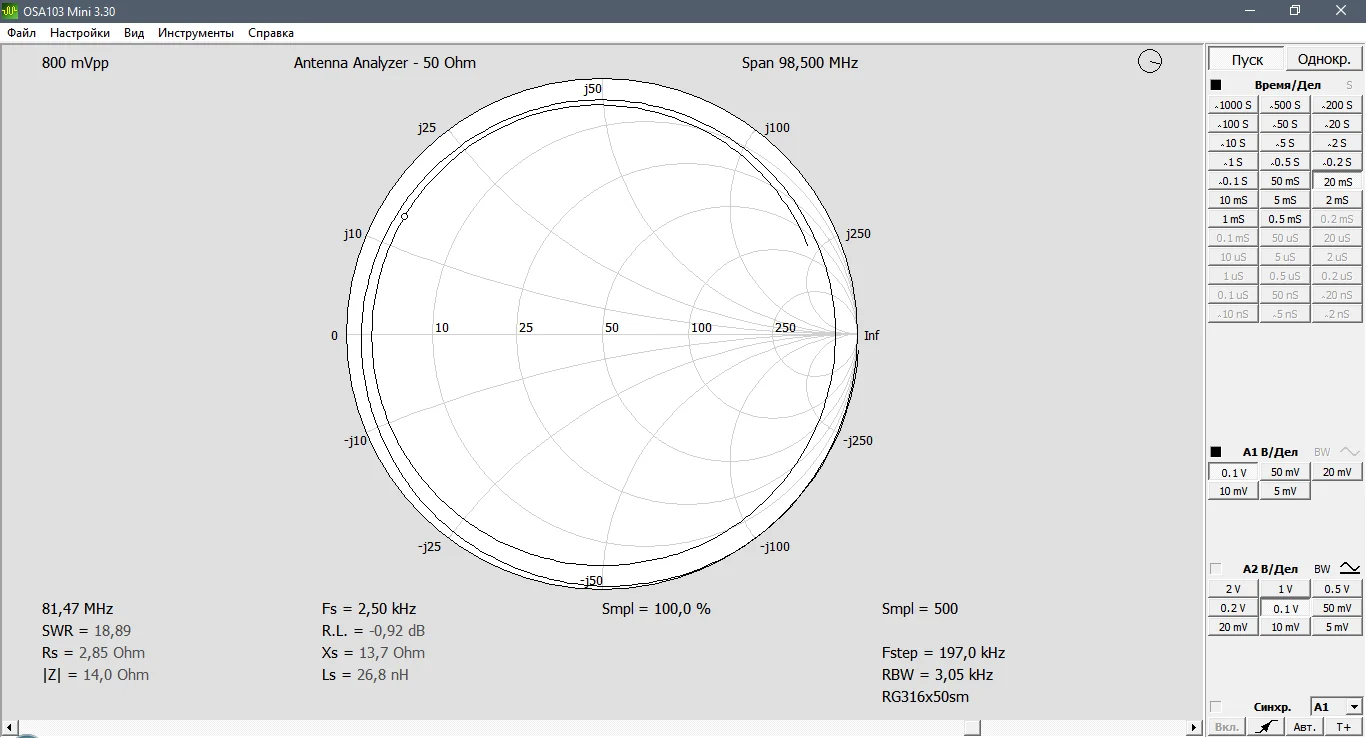The width and height of the screenshot is (1366, 738).
Task: Enable the A2 В/Дел channel checkbox
Action: (1216, 569)
